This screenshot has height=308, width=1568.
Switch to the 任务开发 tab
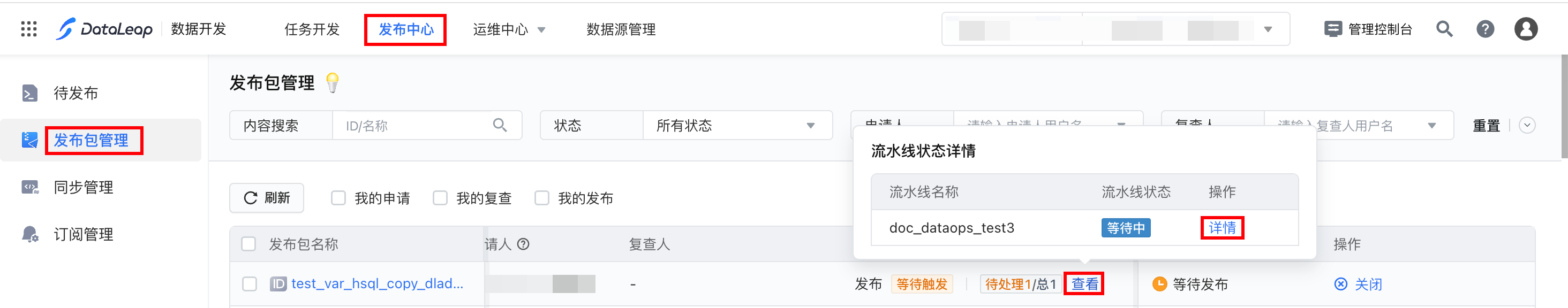tap(312, 29)
